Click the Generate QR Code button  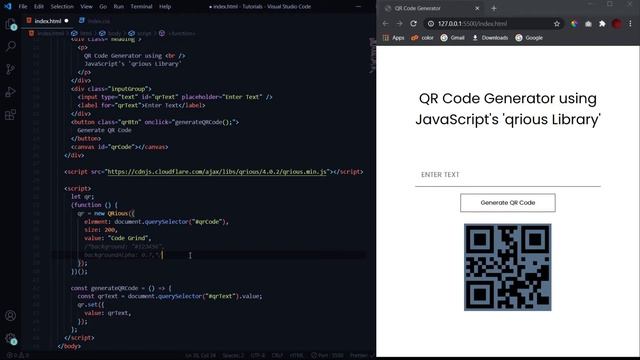507,202
